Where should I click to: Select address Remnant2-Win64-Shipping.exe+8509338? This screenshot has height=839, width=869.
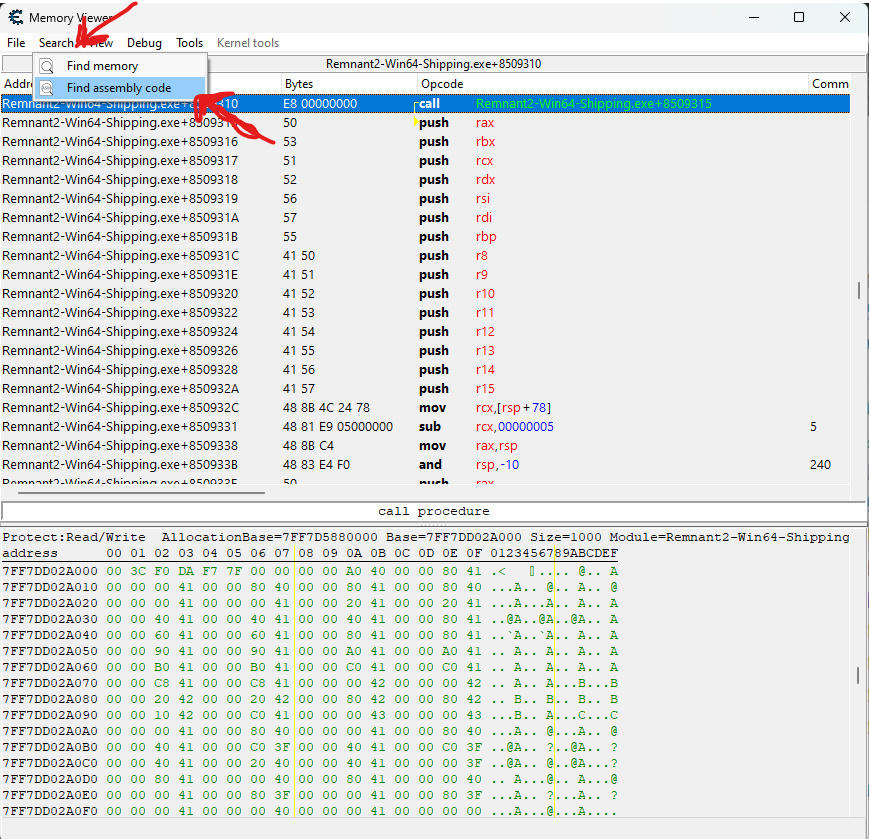coord(120,446)
